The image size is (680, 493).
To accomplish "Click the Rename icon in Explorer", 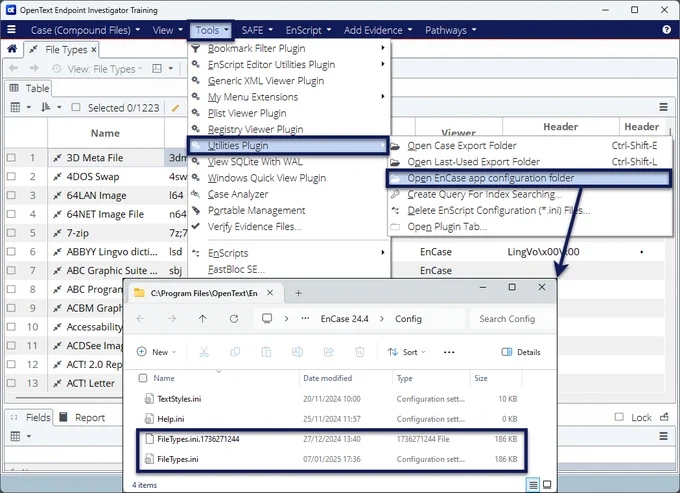I will click(298, 352).
